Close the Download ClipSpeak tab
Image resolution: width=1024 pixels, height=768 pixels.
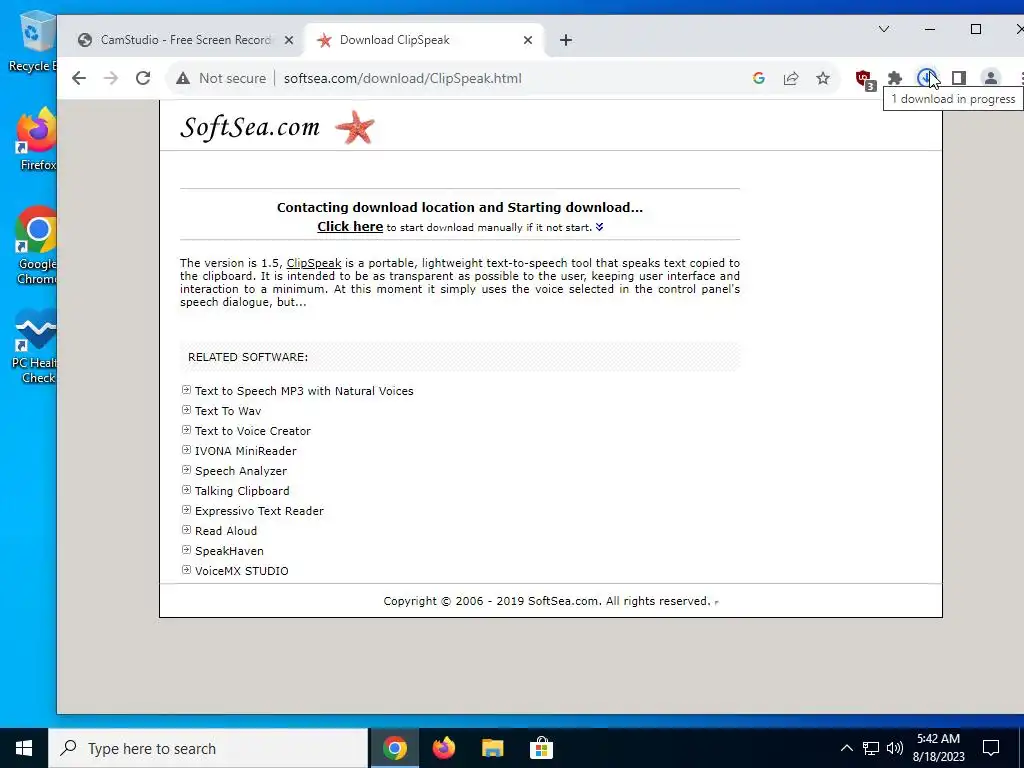pos(528,40)
